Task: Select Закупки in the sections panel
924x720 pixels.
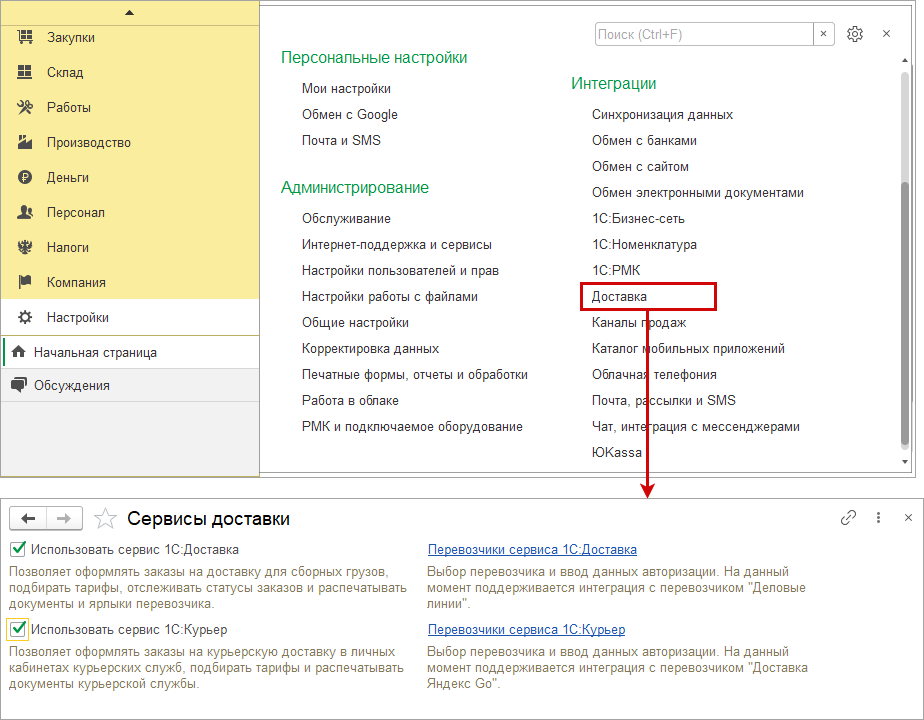Action: (x=71, y=37)
